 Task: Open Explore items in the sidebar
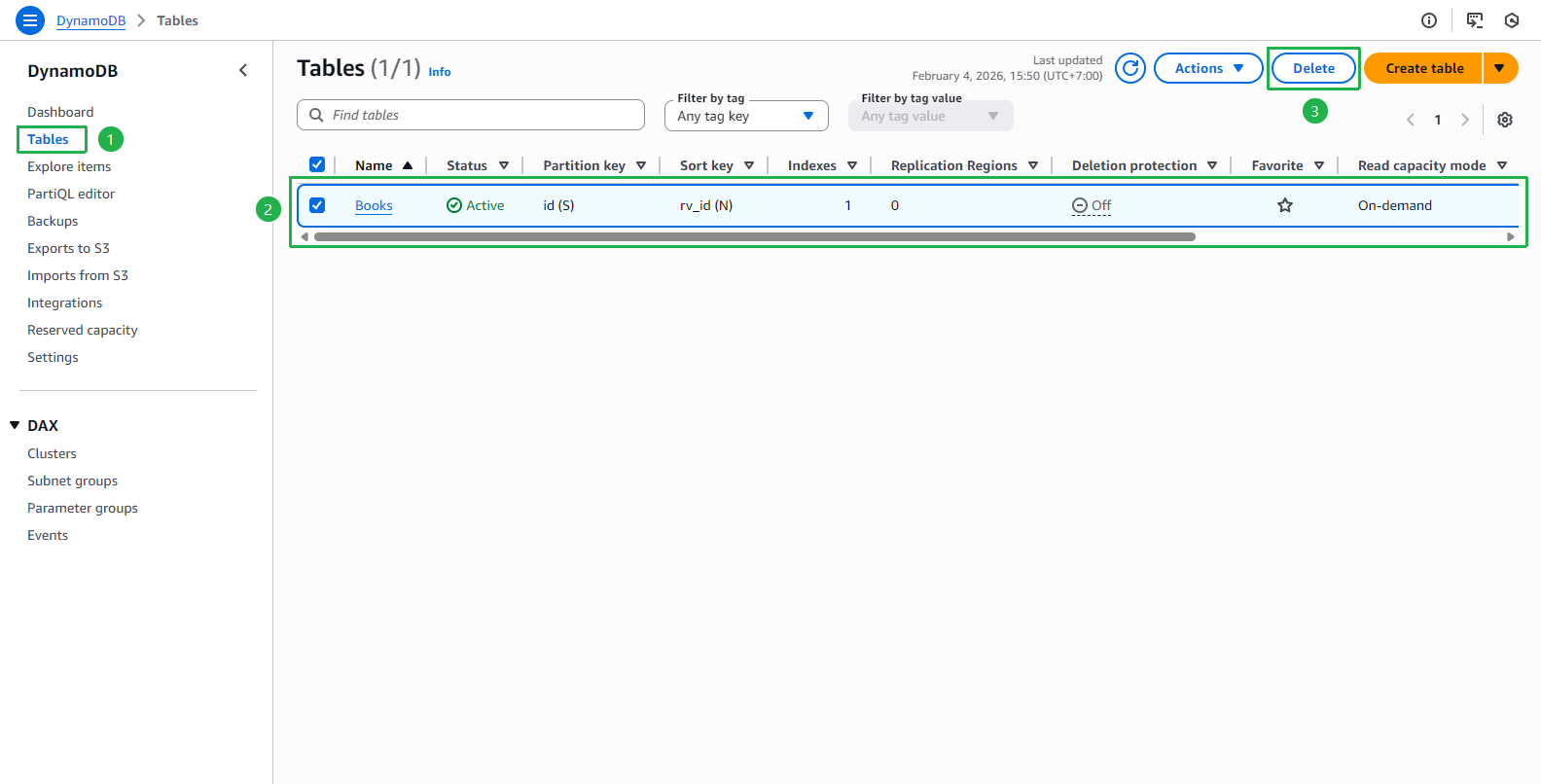click(x=69, y=166)
